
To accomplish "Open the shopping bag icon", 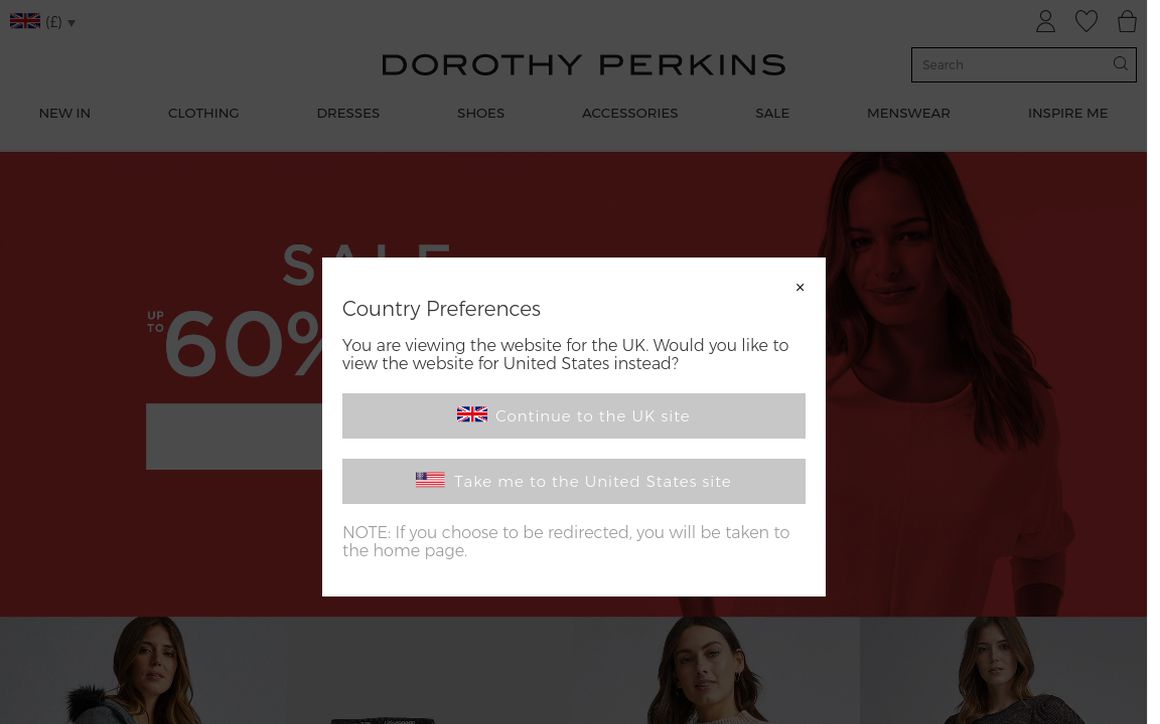I will (x=1127, y=21).
